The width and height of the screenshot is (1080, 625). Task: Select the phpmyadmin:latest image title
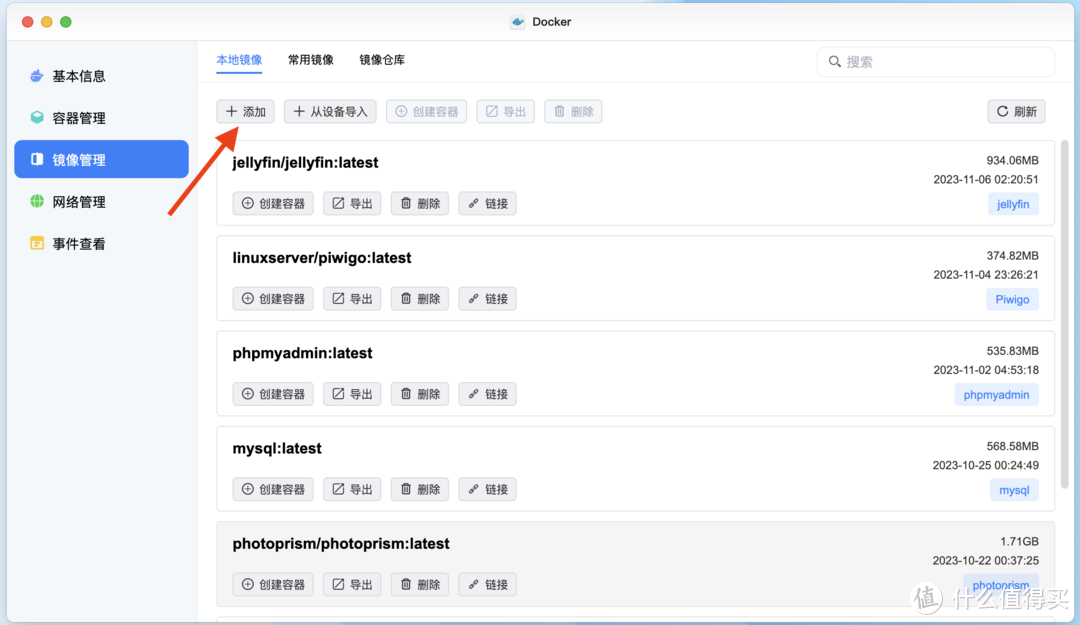(x=302, y=353)
